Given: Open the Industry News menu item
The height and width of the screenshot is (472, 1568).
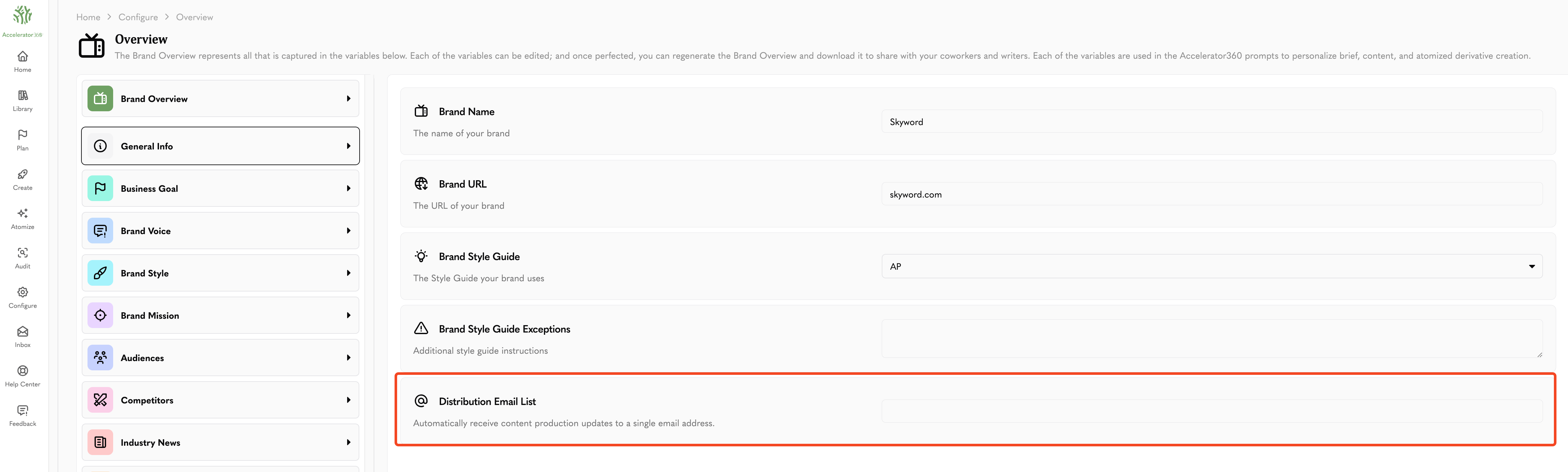Looking at the screenshot, I should click(220, 442).
